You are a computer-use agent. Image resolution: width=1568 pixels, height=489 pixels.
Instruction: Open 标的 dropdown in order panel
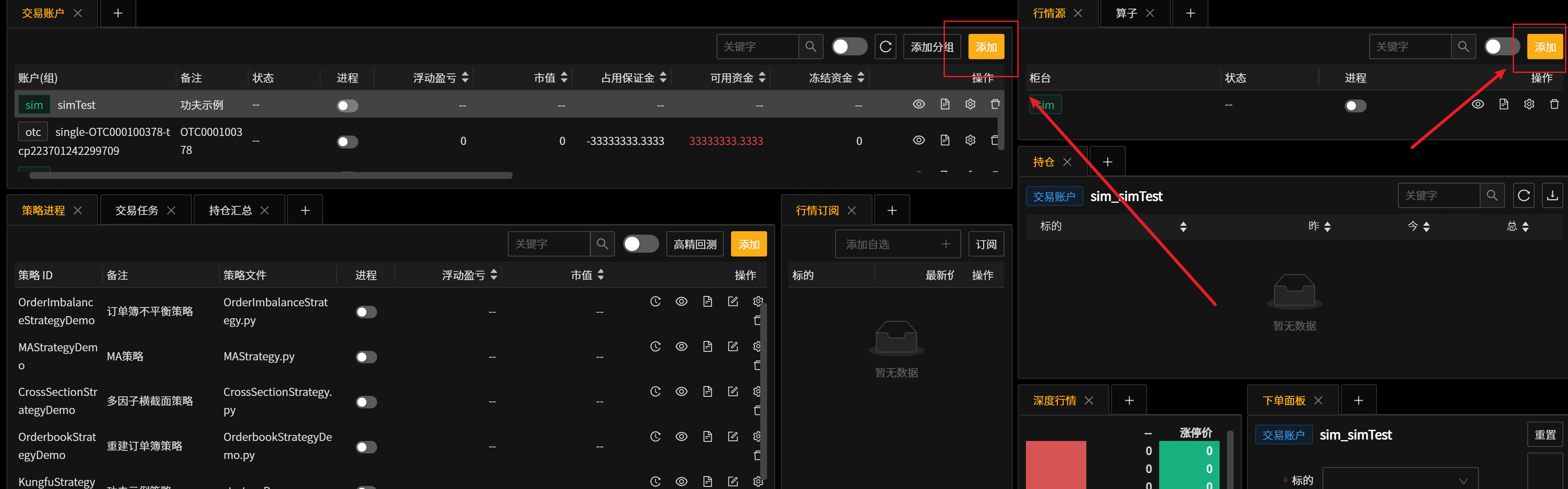click(1400, 480)
